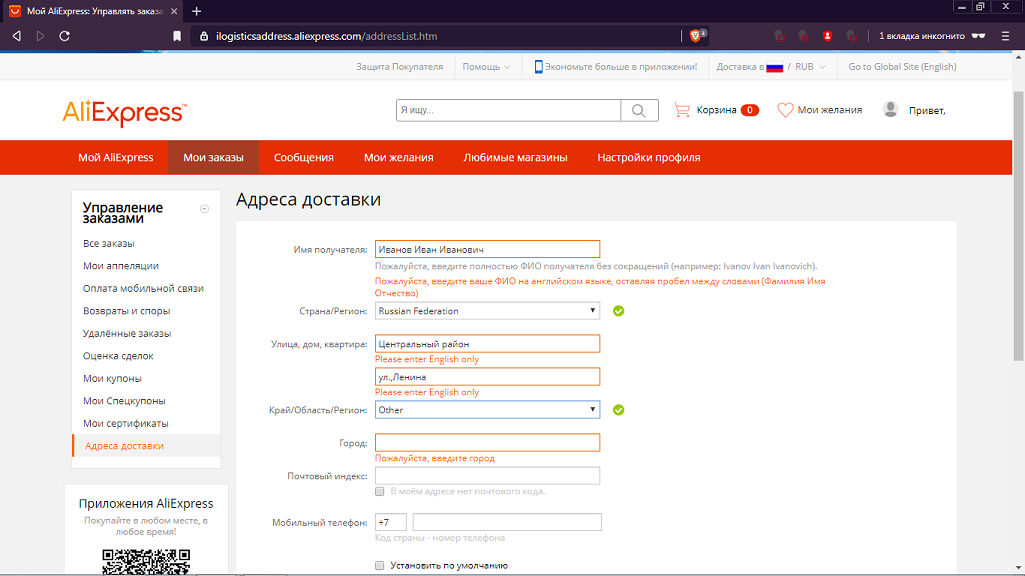This screenshot has width=1025, height=576.
Task: Collapse Управление заказами section icon
Action: point(205,209)
